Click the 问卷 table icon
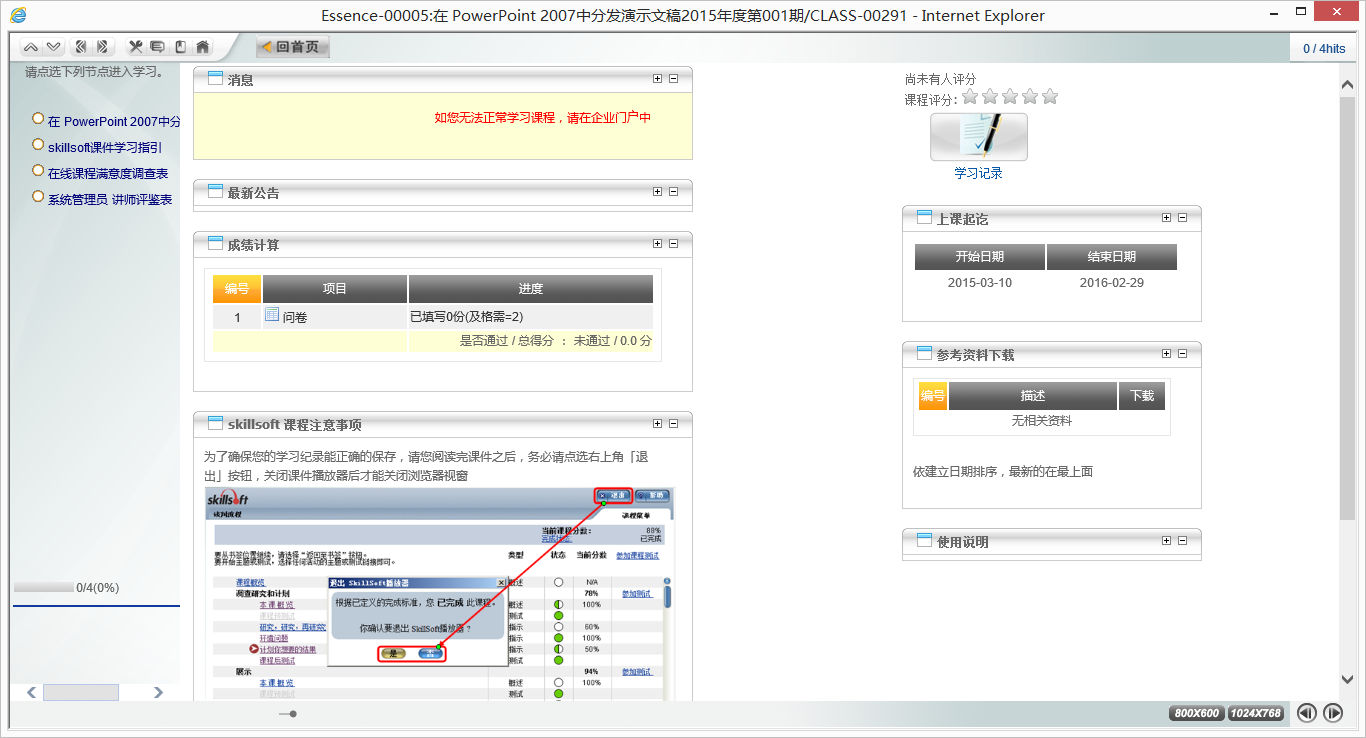Image resolution: width=1366 pixels, height=738 pixels. (272, 315)
